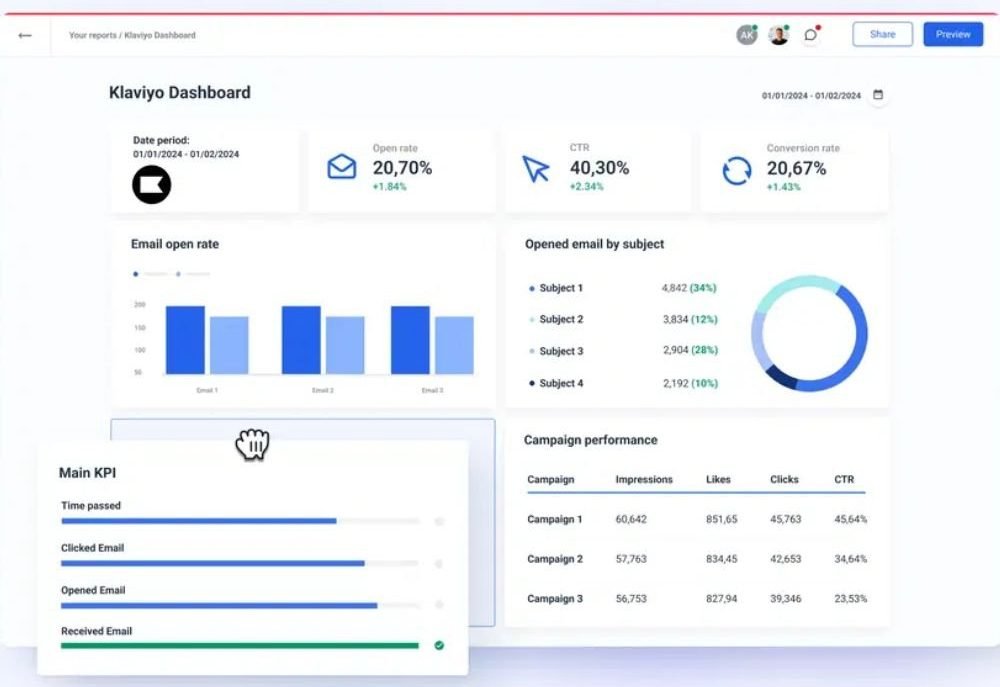Open the 01/01/2024 - 01/02/2024 date range
1000x687 pixels.
811,95
